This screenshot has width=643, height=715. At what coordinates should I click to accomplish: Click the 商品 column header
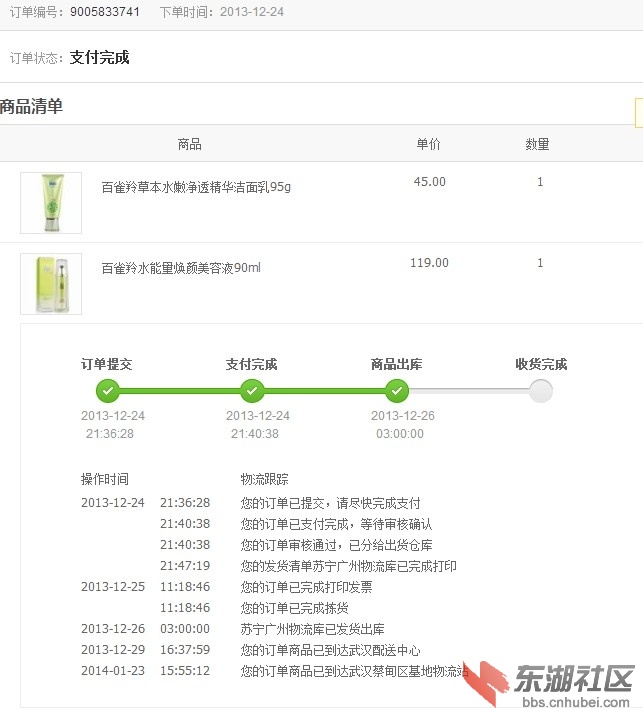190,144
